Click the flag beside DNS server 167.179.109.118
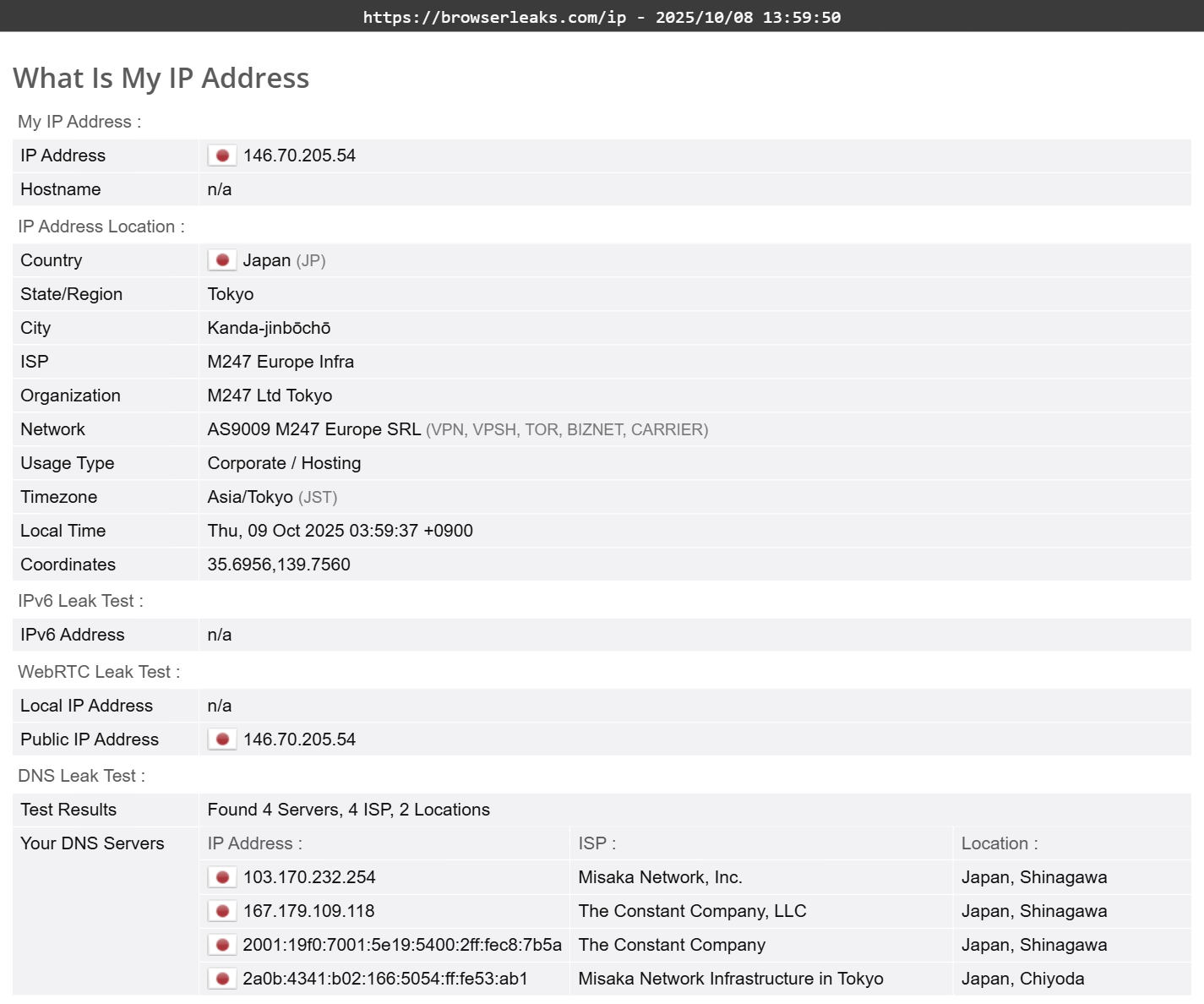The height and width of the screenshot is (1004, 1204). pos(222,911)
